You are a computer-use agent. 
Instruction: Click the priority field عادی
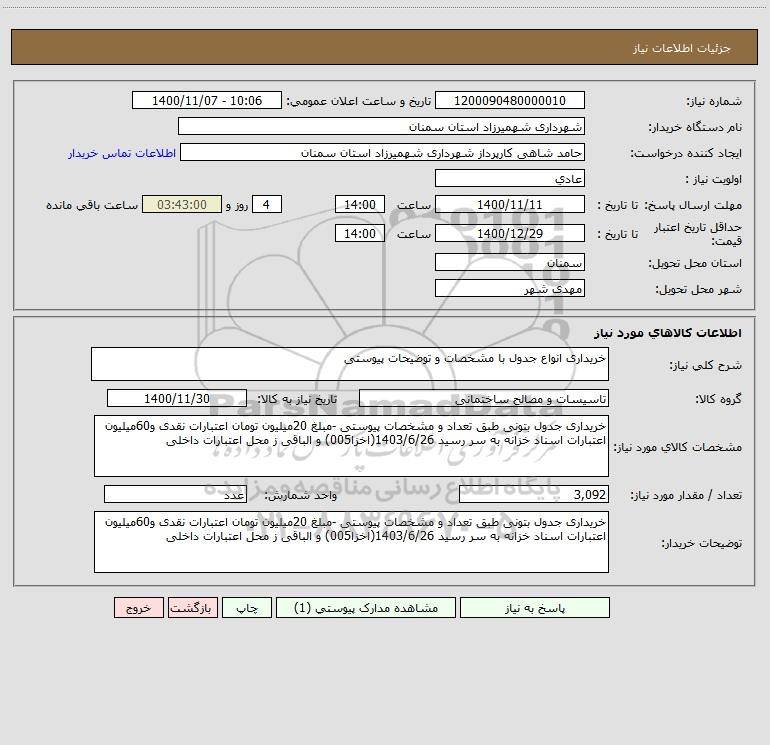[510, 178]
